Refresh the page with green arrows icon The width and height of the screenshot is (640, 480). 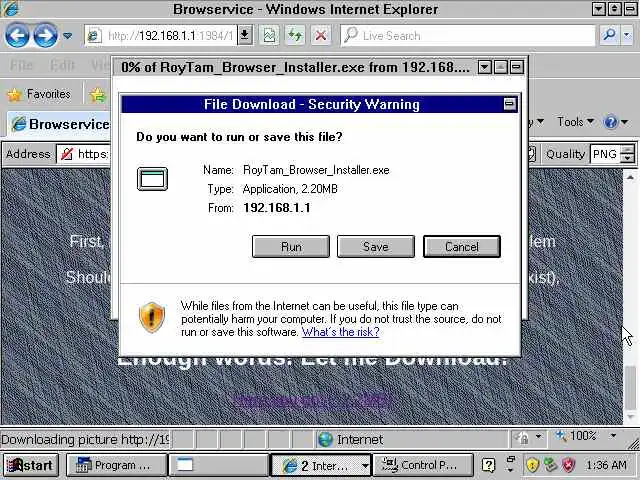pos(295,36)
